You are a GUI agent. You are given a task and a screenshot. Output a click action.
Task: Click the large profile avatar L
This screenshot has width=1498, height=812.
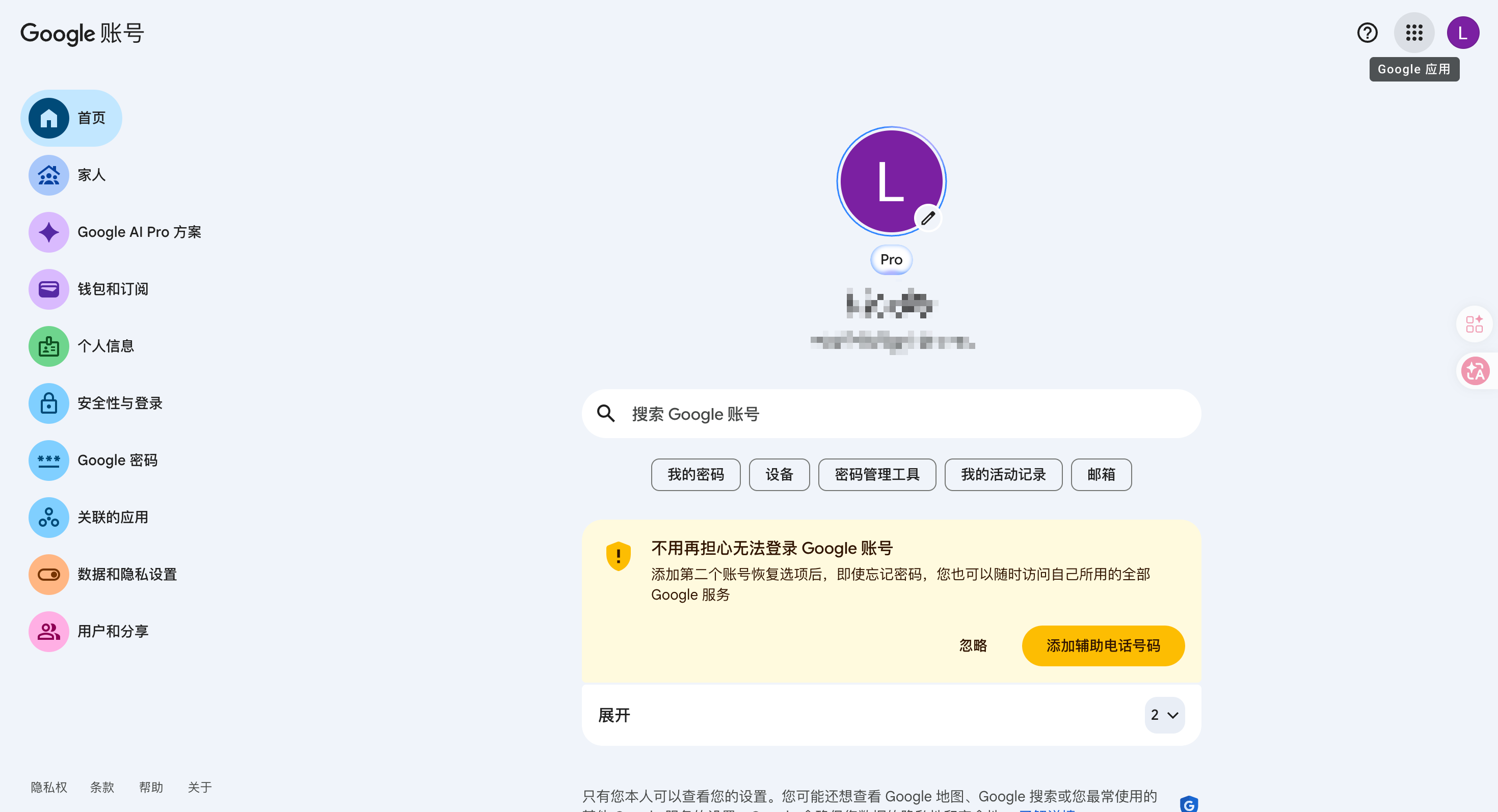[x=891, y=181]
